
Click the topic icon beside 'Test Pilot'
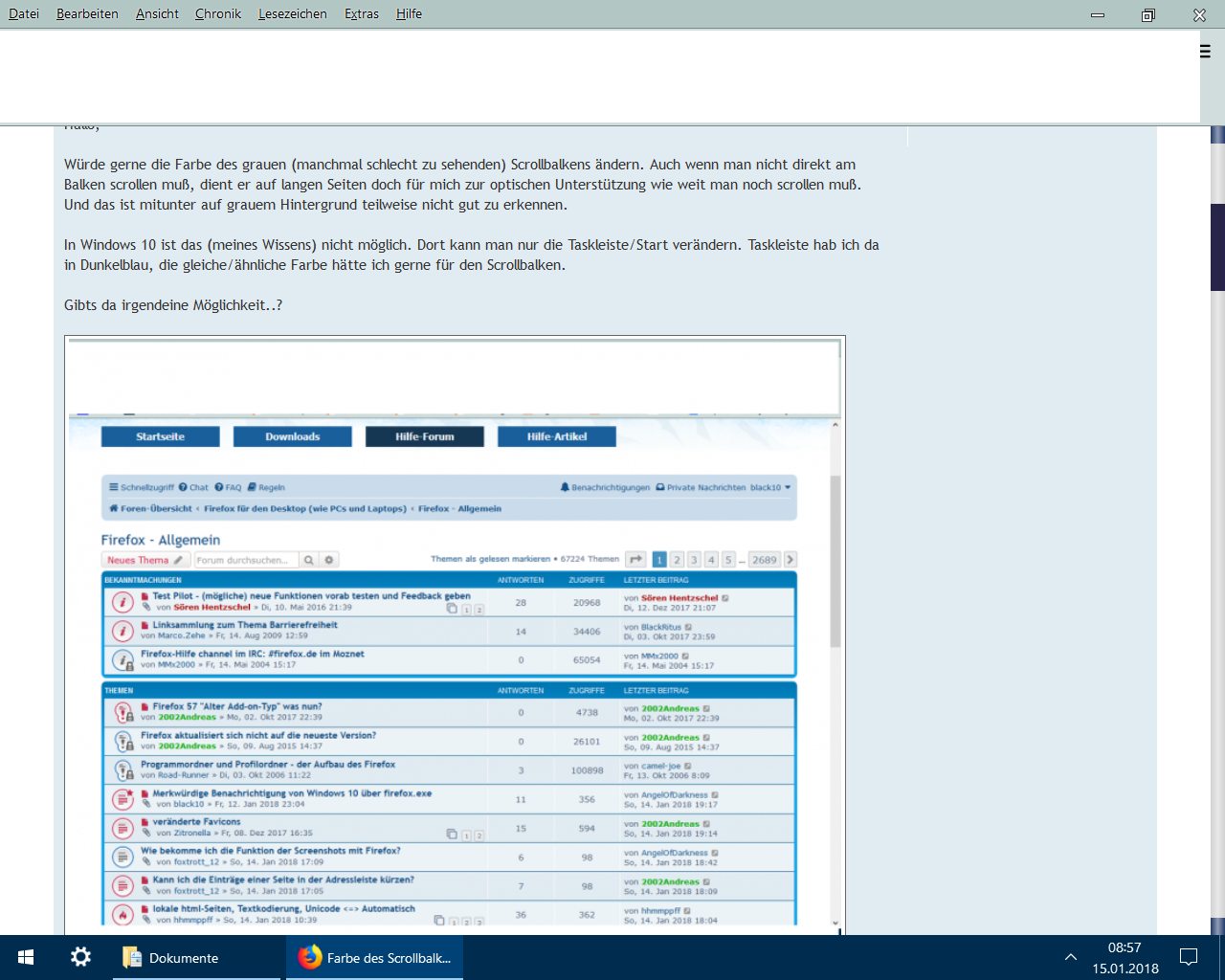point(122,602)
